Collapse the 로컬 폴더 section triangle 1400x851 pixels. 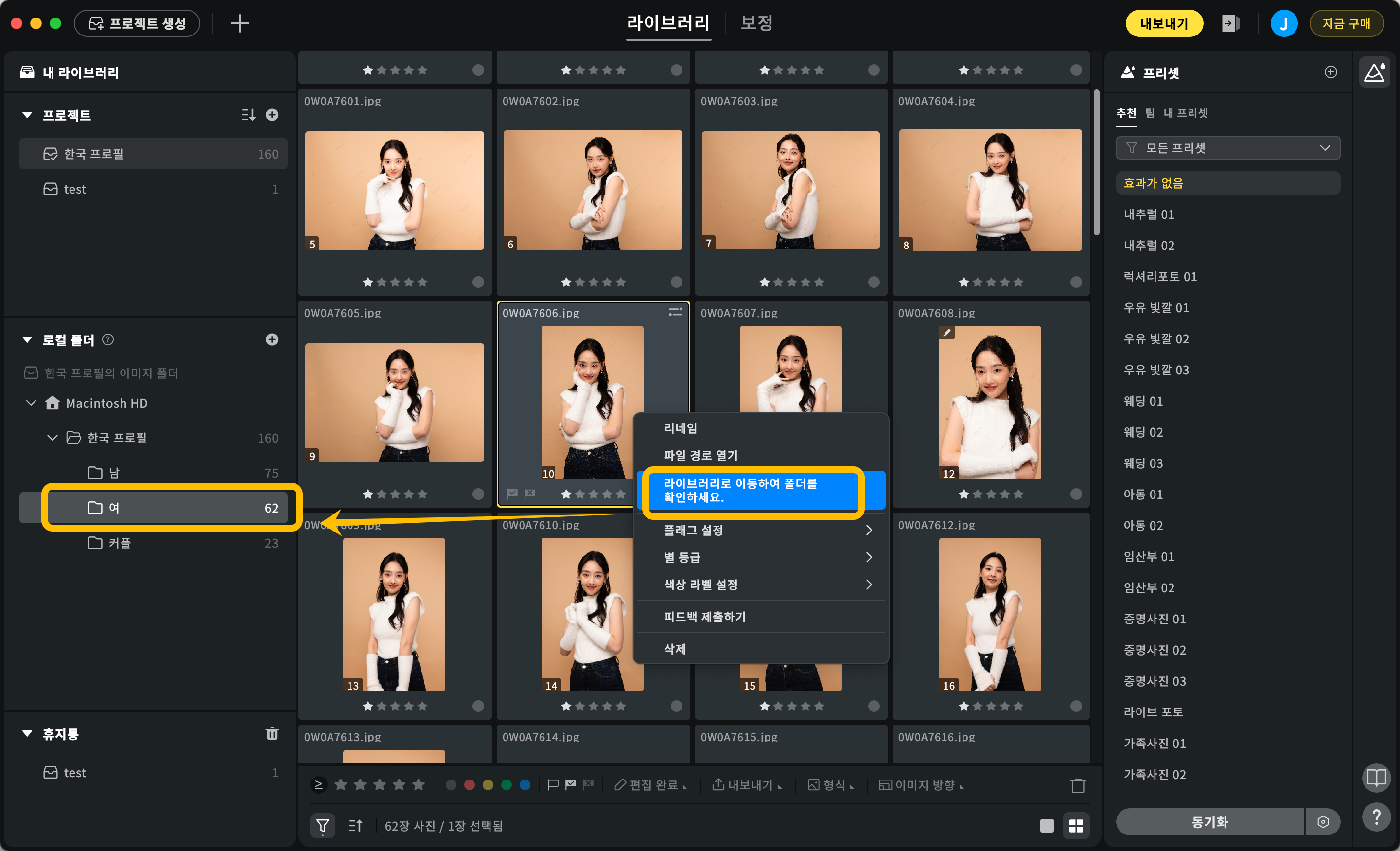[x=27, y=339]
